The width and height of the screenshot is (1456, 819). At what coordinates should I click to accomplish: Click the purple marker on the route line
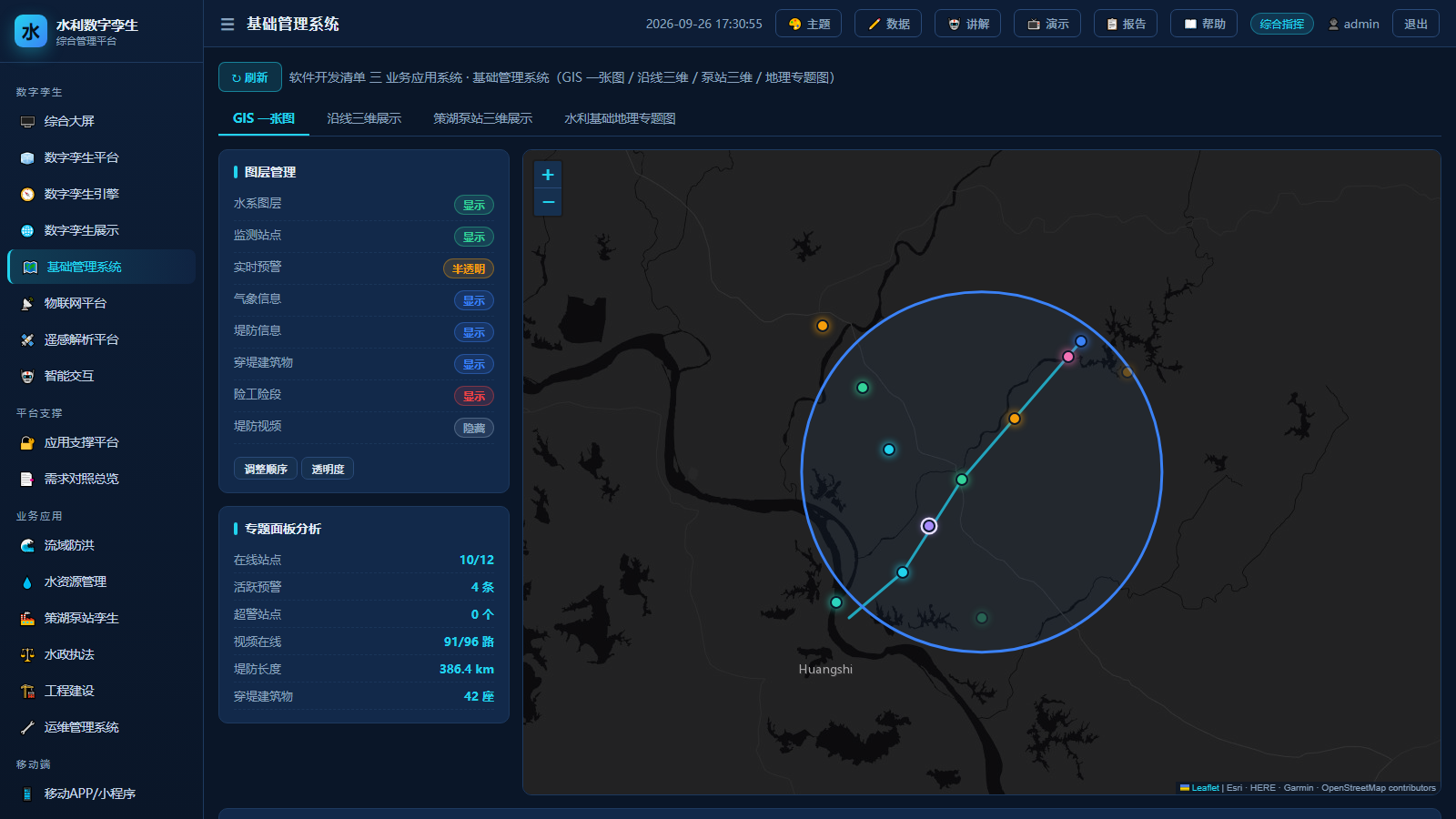click(x=929, y=526)
